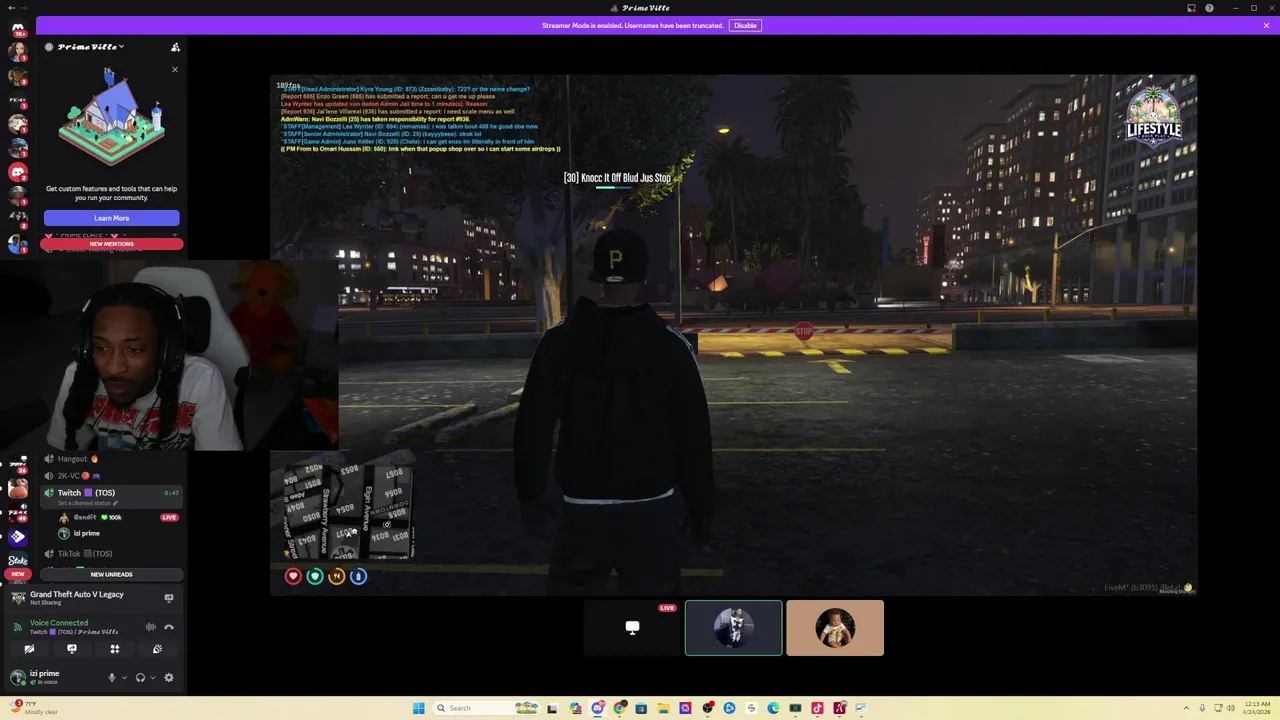Toggle the noise suppression waveform icon
Viewport: 1280px width, 720px height.
coord(151,627)
